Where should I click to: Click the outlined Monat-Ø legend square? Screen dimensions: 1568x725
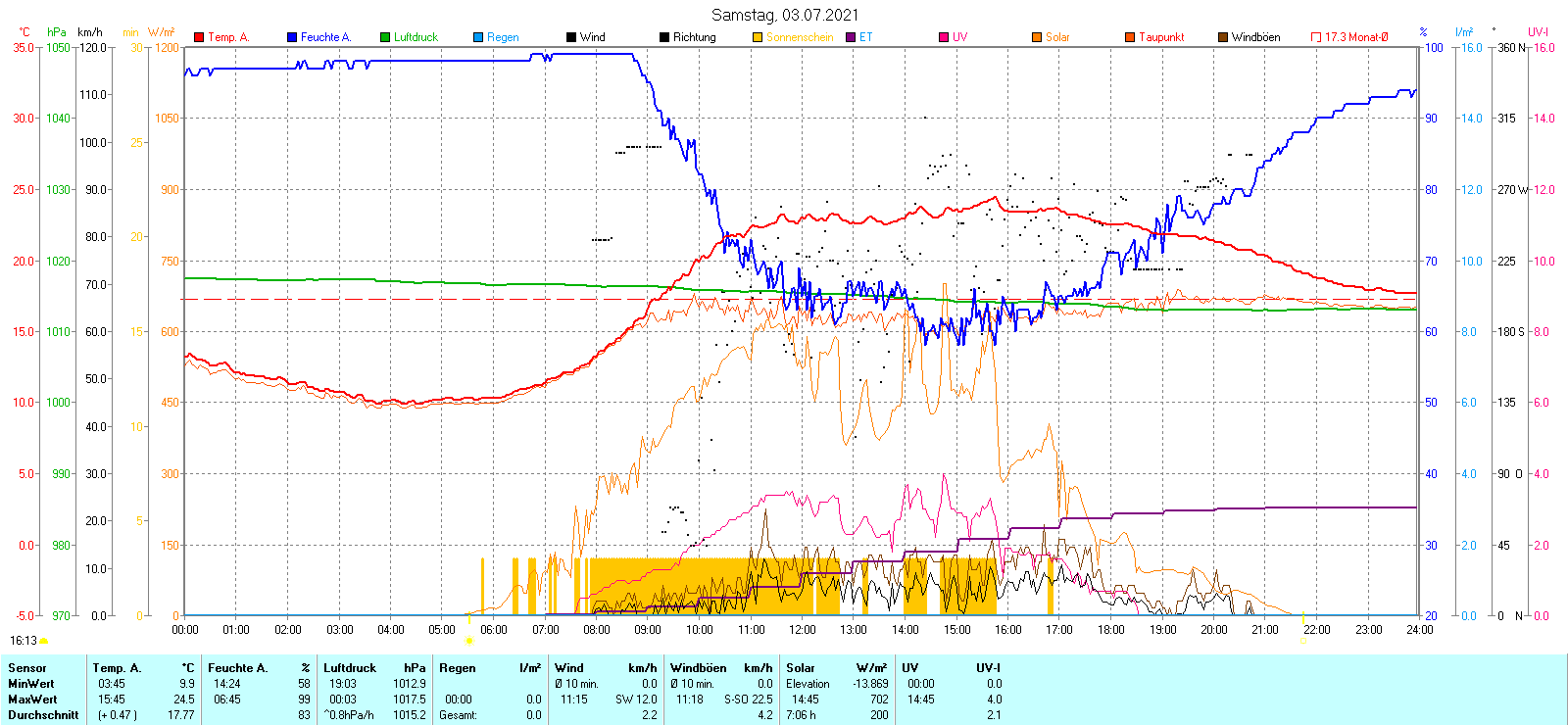1316,37
